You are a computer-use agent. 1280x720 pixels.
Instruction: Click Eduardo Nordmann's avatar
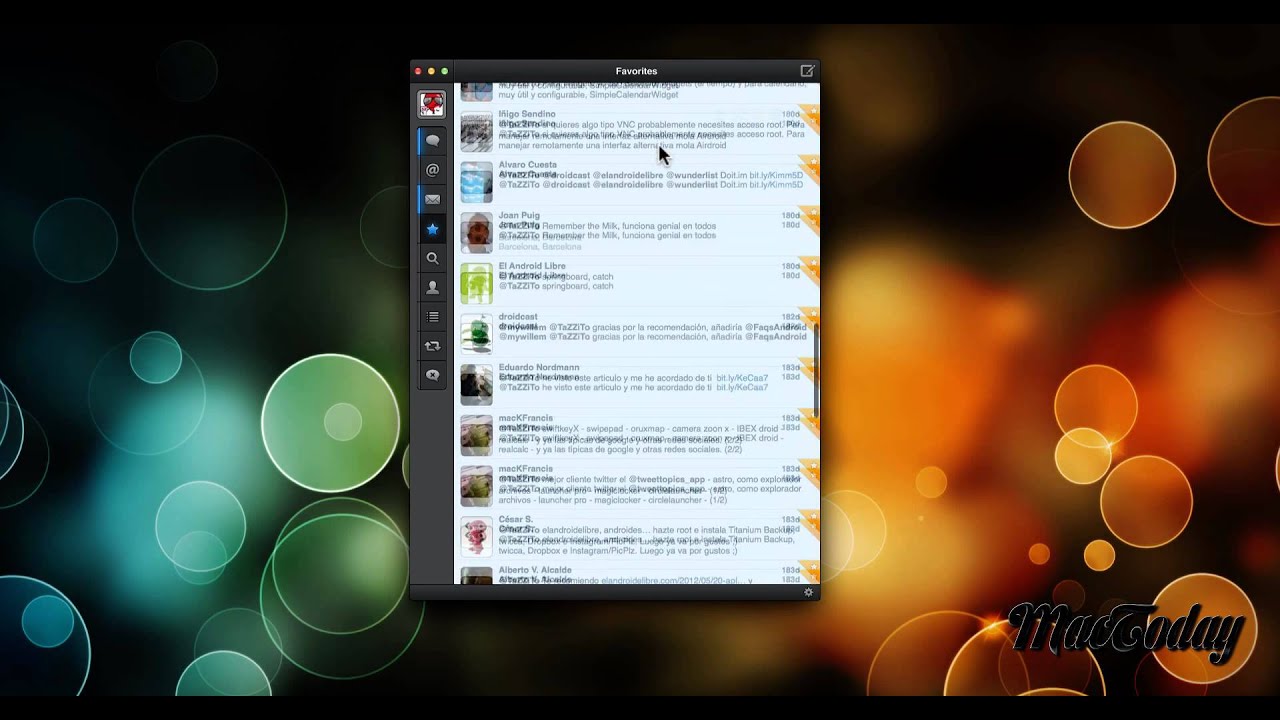point(476,385)
